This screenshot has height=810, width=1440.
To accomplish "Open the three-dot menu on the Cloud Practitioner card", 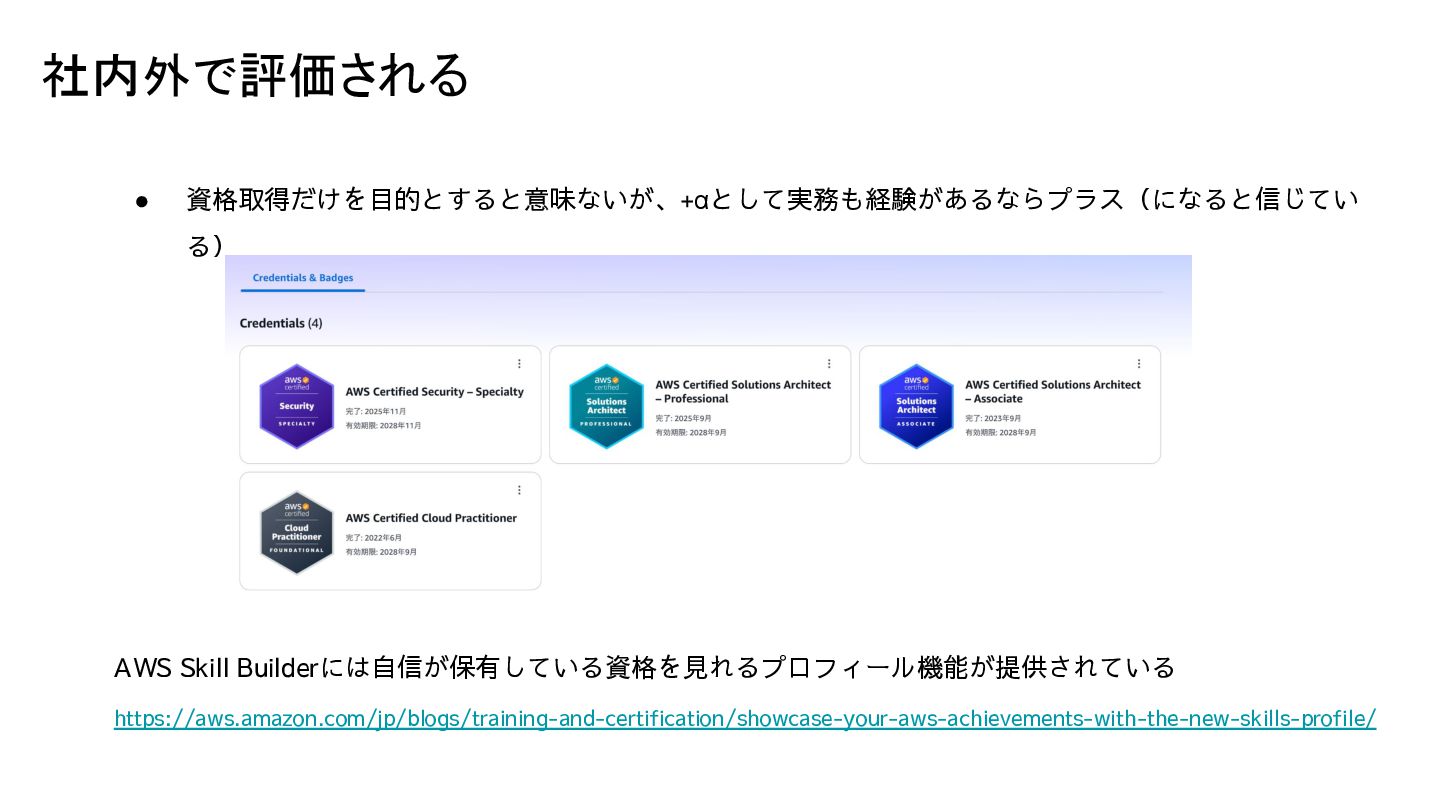I will tap(519, 490).
